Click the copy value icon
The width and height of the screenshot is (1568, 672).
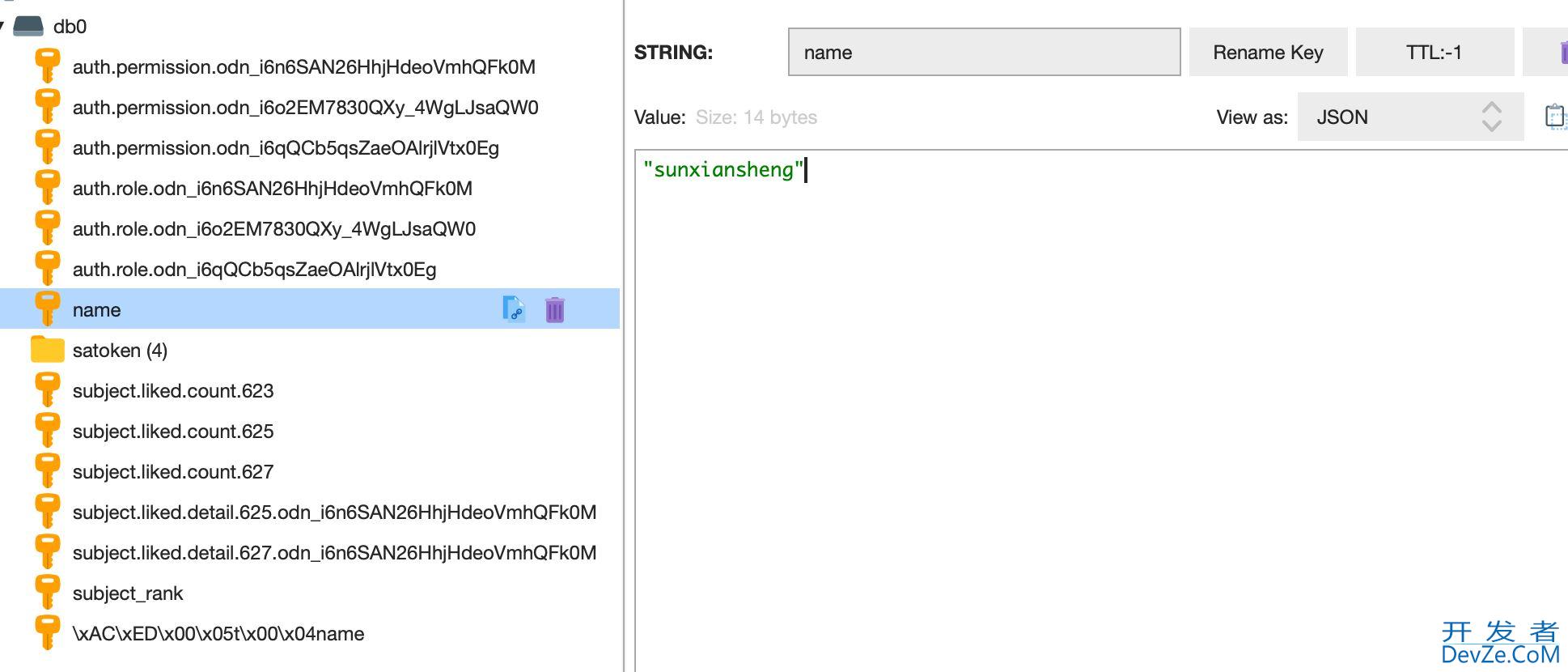(x=1556, y=117)
